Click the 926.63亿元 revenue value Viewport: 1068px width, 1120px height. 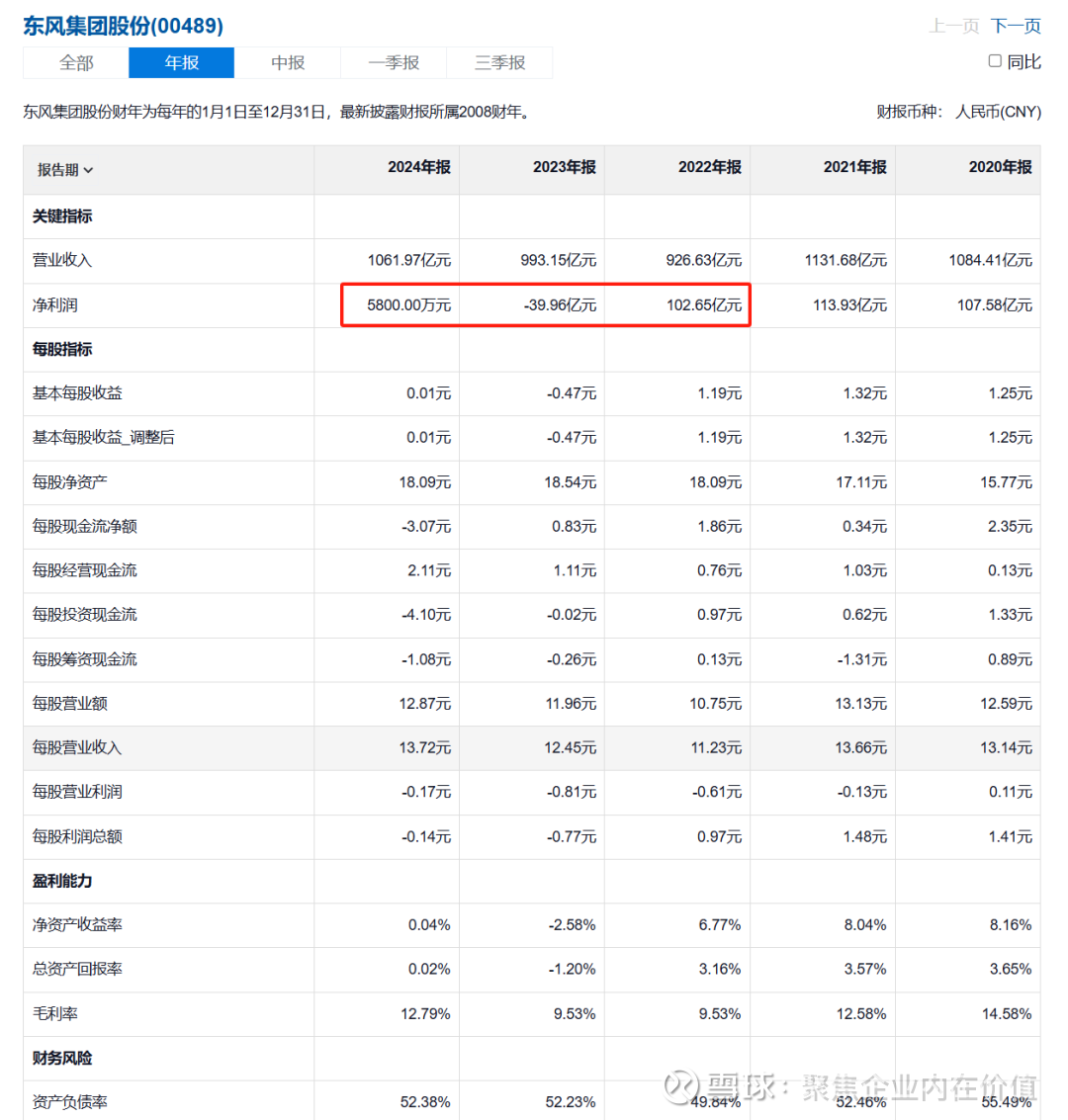[704, 260]
